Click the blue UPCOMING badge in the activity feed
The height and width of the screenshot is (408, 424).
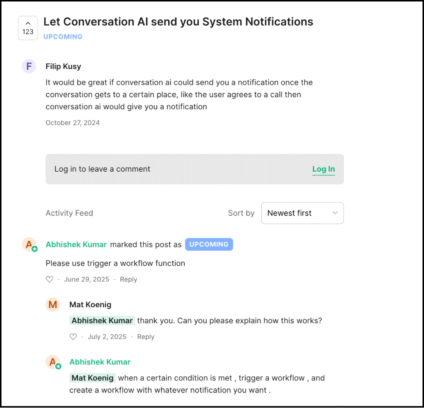coord(209,244)
